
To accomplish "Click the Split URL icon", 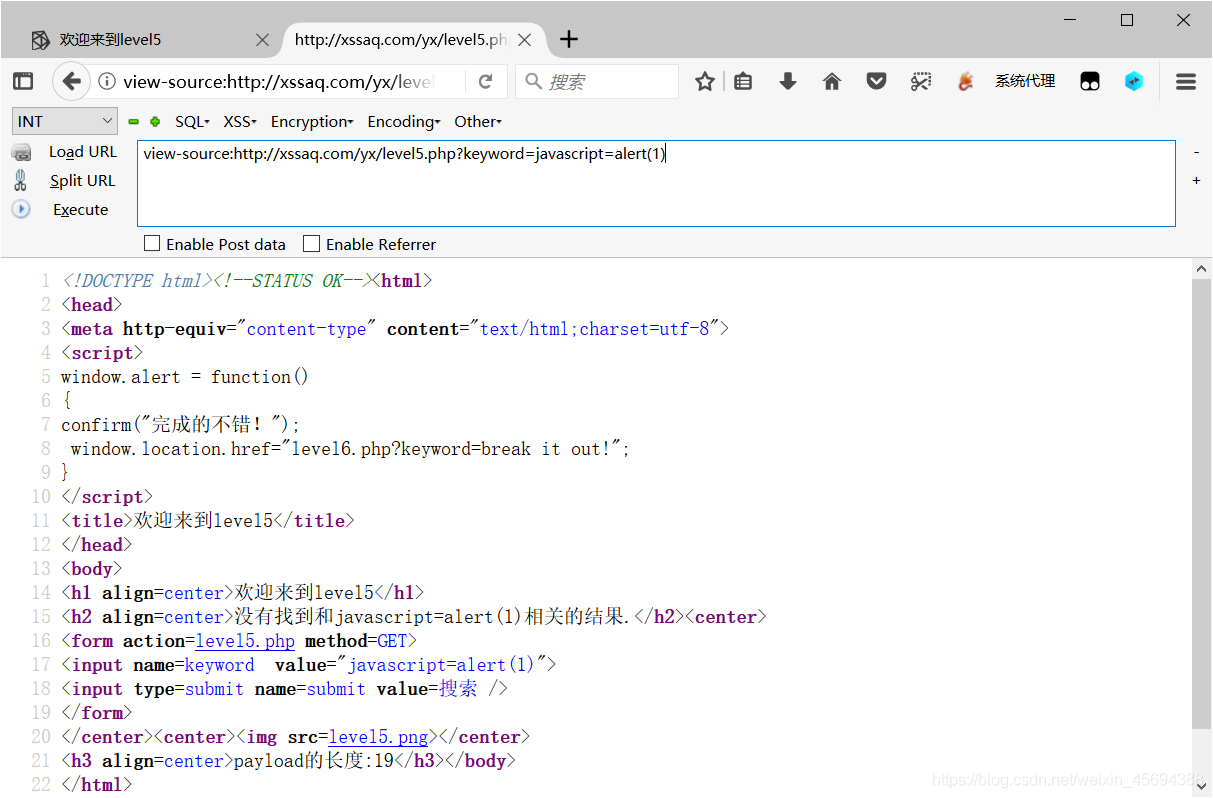I will [21, 180].
